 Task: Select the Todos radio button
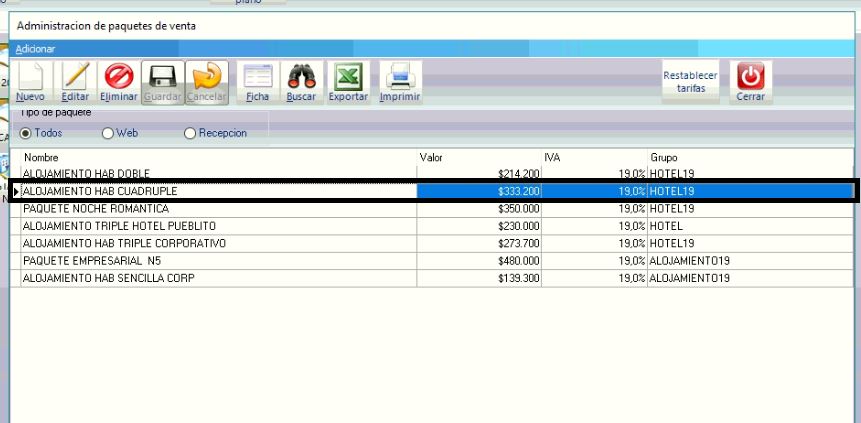tap(27, 133)
